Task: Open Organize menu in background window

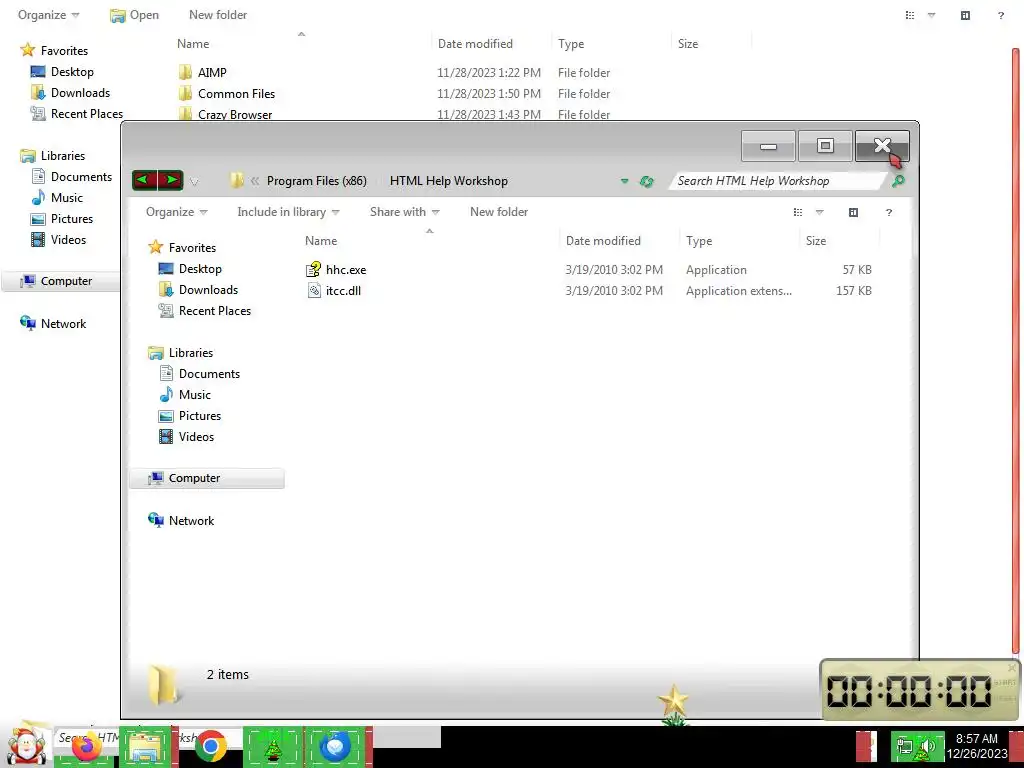Action: pos(48,14)
